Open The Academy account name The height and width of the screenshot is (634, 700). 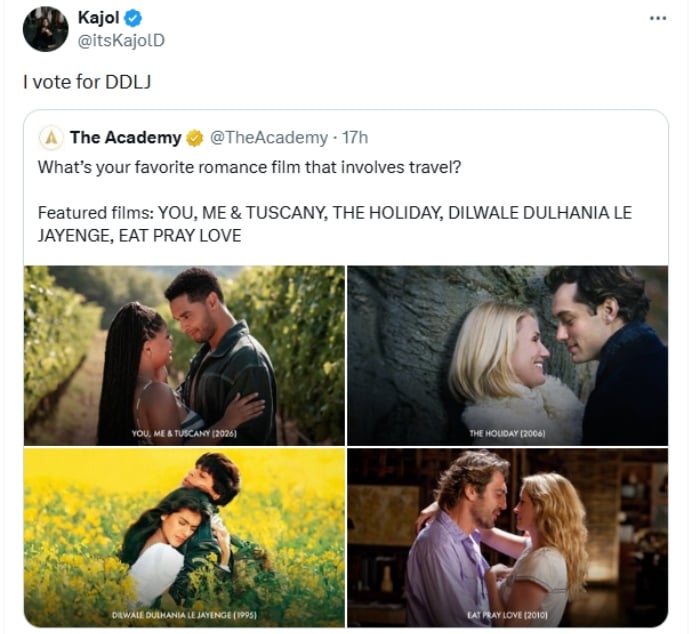[125, 138]
